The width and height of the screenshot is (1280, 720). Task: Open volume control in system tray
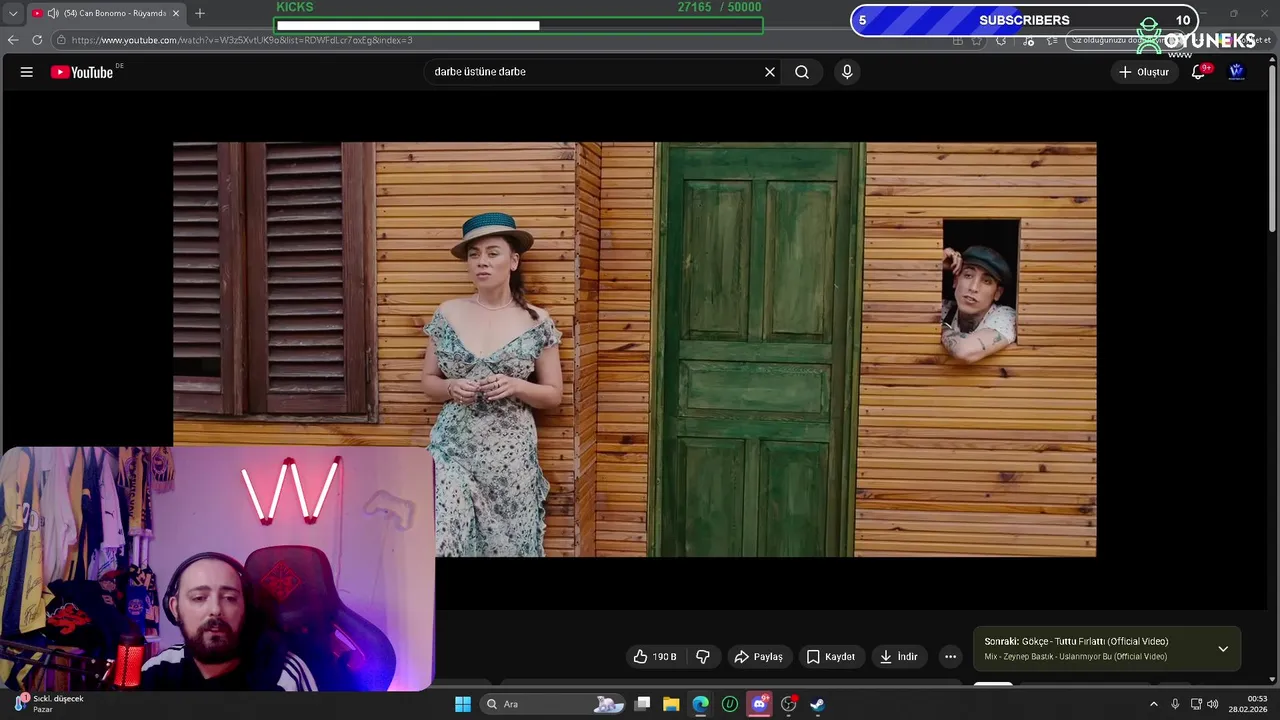1213,704
